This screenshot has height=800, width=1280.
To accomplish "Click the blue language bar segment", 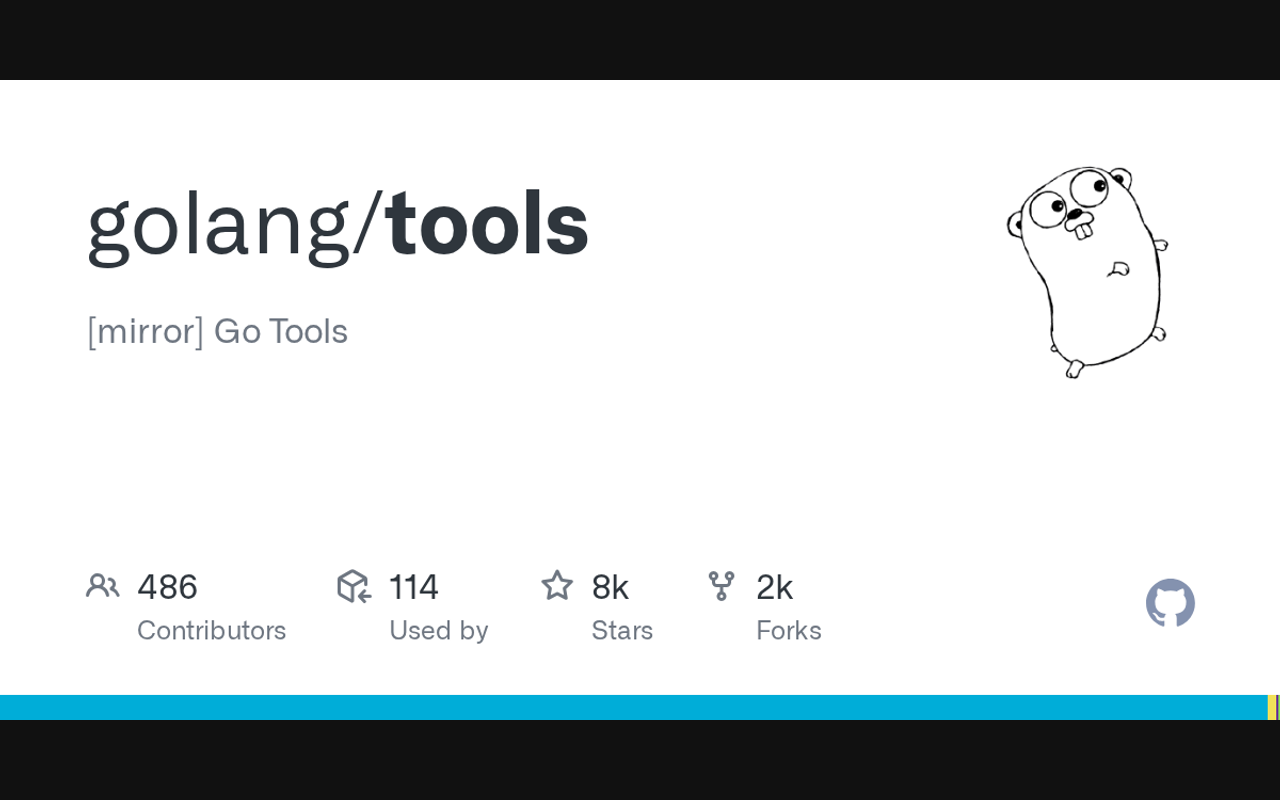I will tap(630, 707).
